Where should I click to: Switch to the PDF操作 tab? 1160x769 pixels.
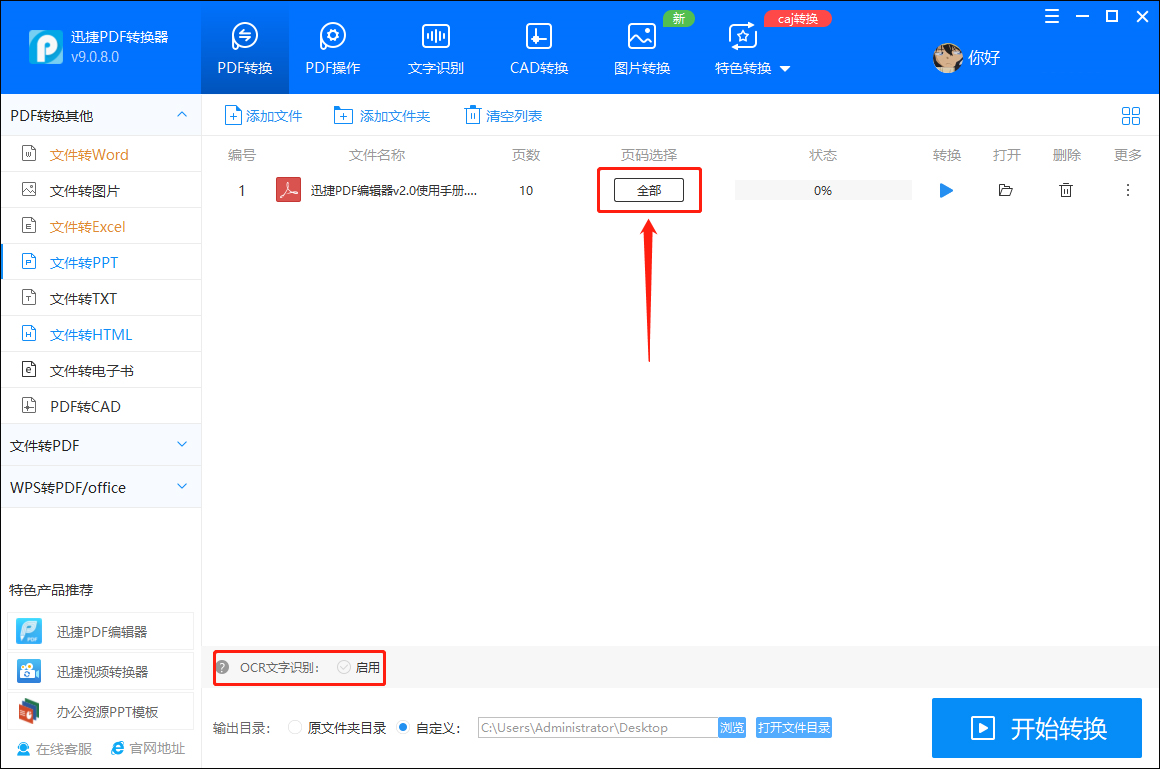click(x=333, y=49)
